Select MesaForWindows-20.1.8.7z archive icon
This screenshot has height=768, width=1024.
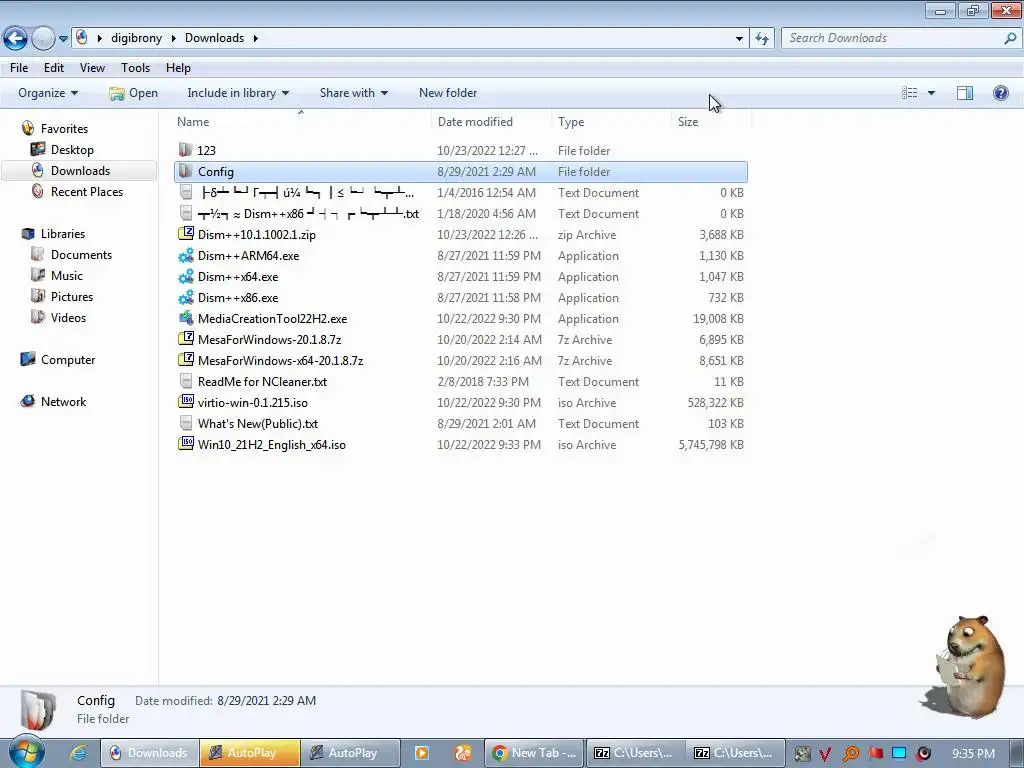(x=186, y=339)
